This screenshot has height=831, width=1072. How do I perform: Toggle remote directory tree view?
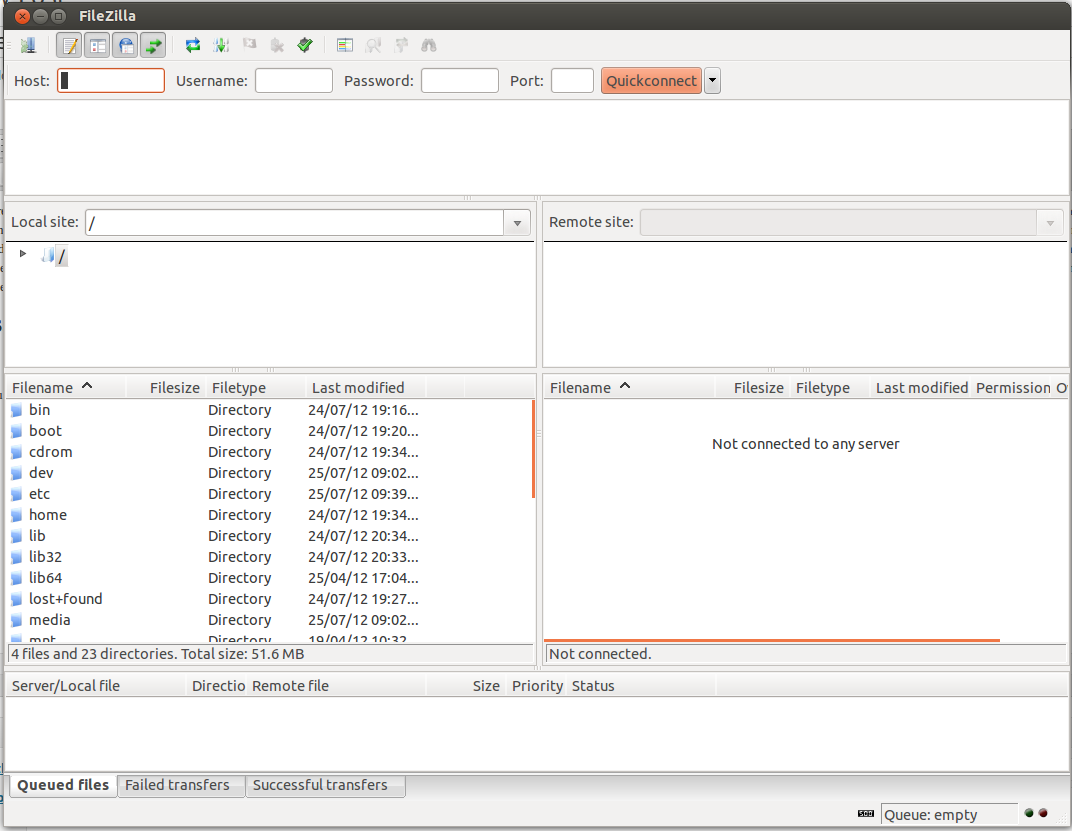(x=125, y=45)
